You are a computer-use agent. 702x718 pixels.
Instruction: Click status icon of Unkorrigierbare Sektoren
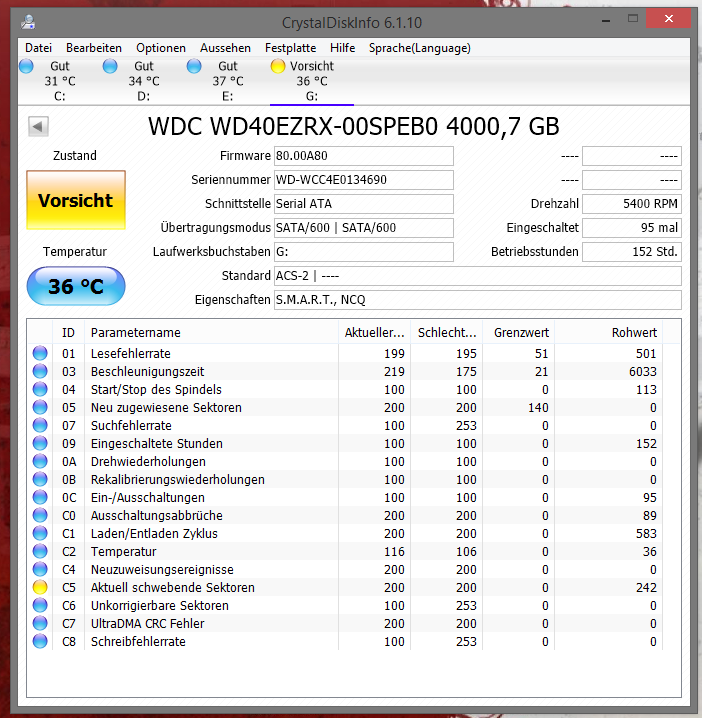pyautogui.click(x=40, y=605)
